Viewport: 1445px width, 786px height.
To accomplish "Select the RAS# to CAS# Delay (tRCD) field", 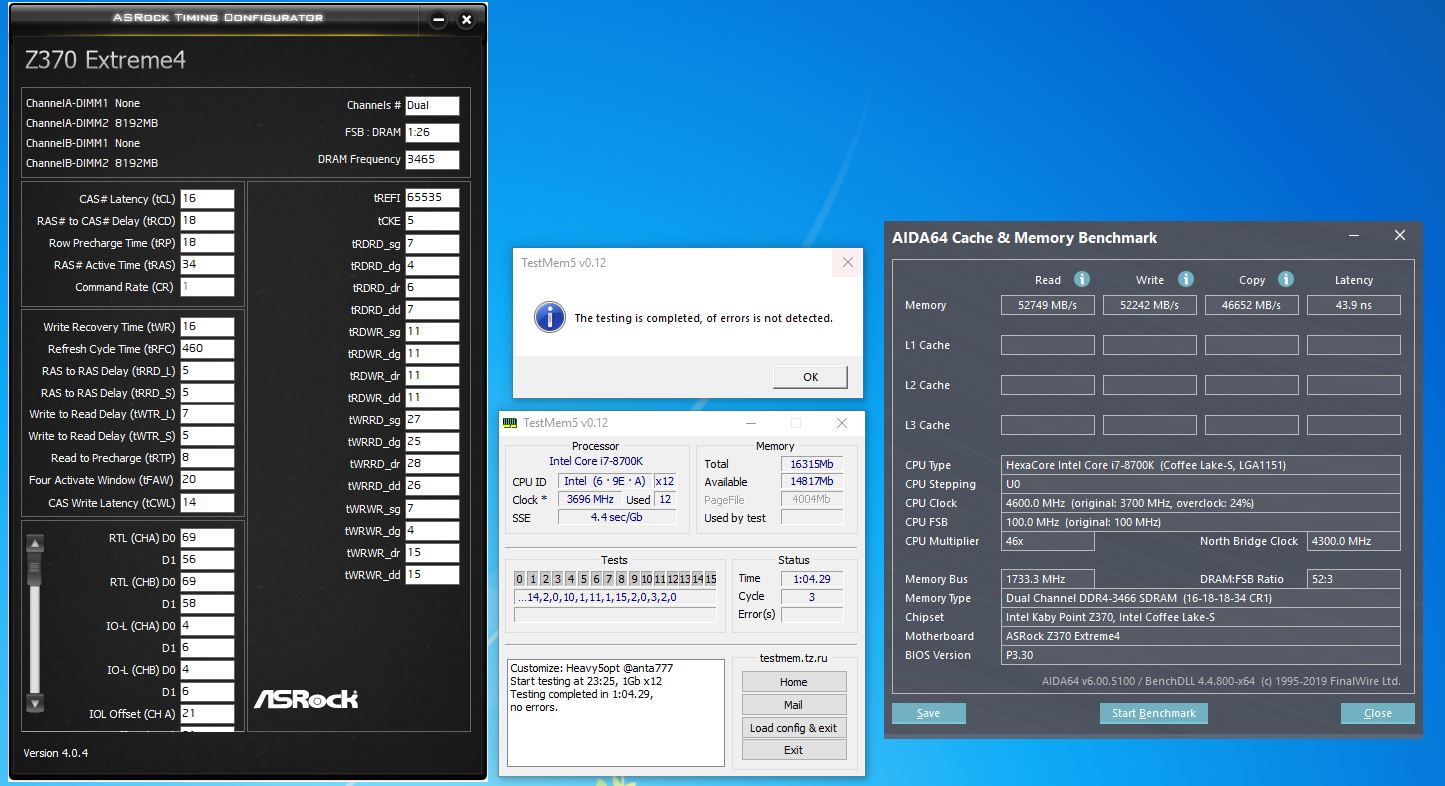I will (207, 221).
